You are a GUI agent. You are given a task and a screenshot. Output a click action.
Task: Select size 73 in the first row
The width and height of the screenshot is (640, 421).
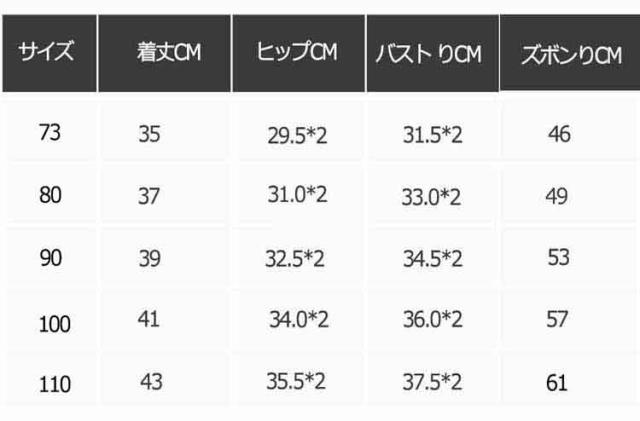tap(49, 133)
